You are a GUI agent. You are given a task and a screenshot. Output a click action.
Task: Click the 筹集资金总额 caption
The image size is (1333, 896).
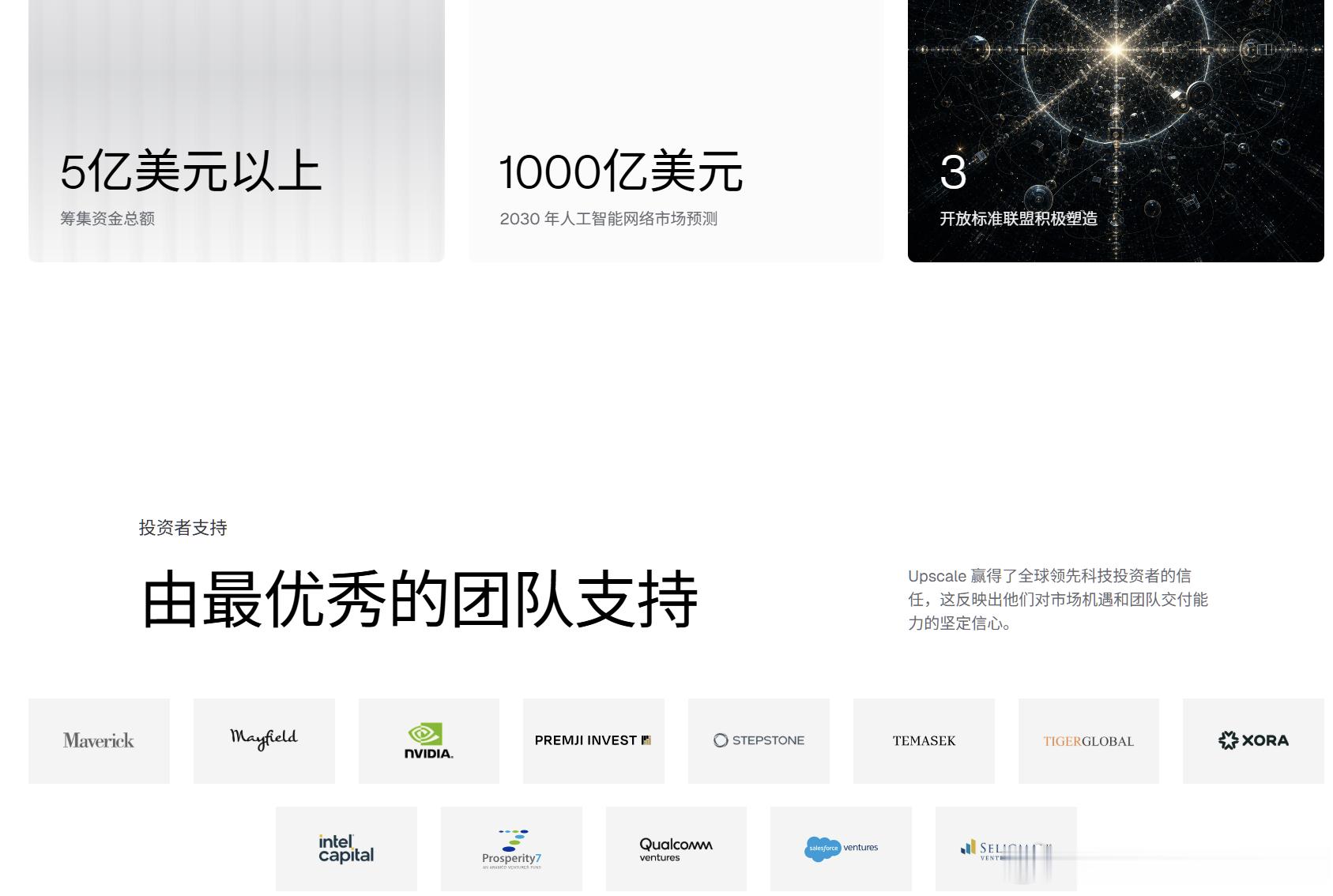pos(107,219)
